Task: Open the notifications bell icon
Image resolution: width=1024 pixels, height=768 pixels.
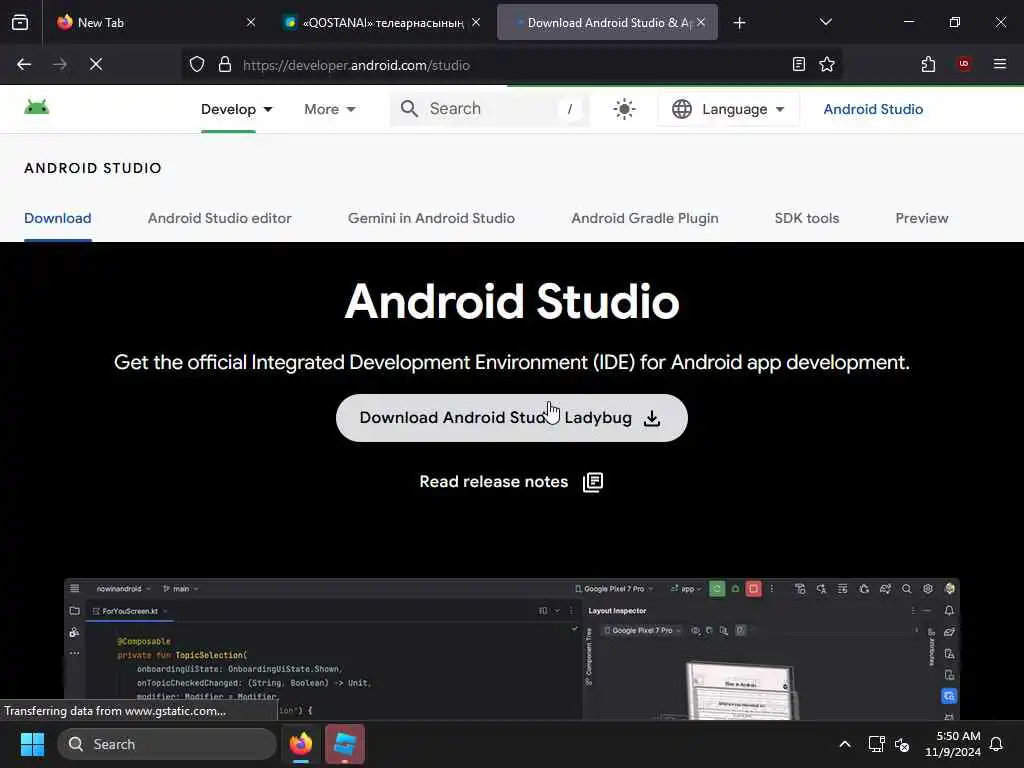Action: [x=996, y=744]
